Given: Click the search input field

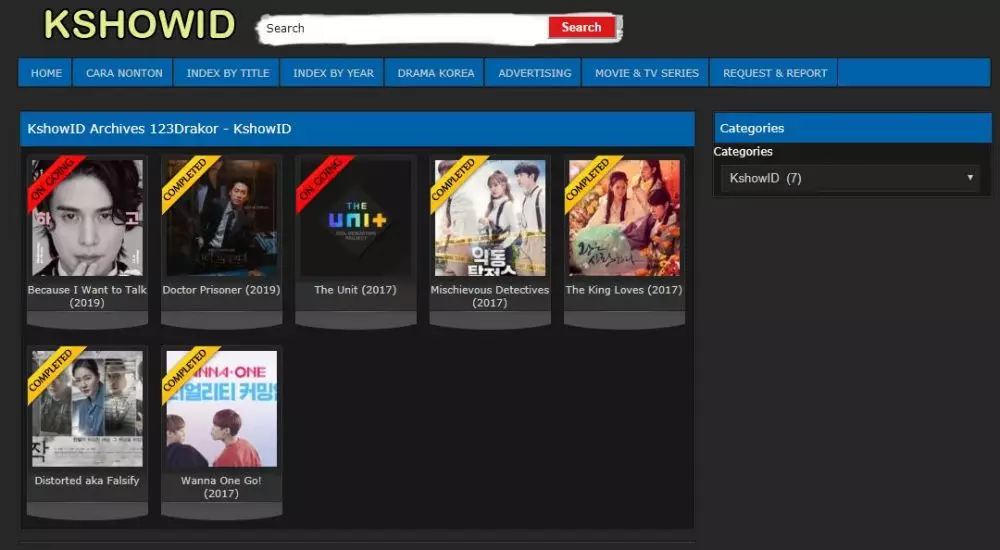Looking at the screenshot, I should pos(404,28).
